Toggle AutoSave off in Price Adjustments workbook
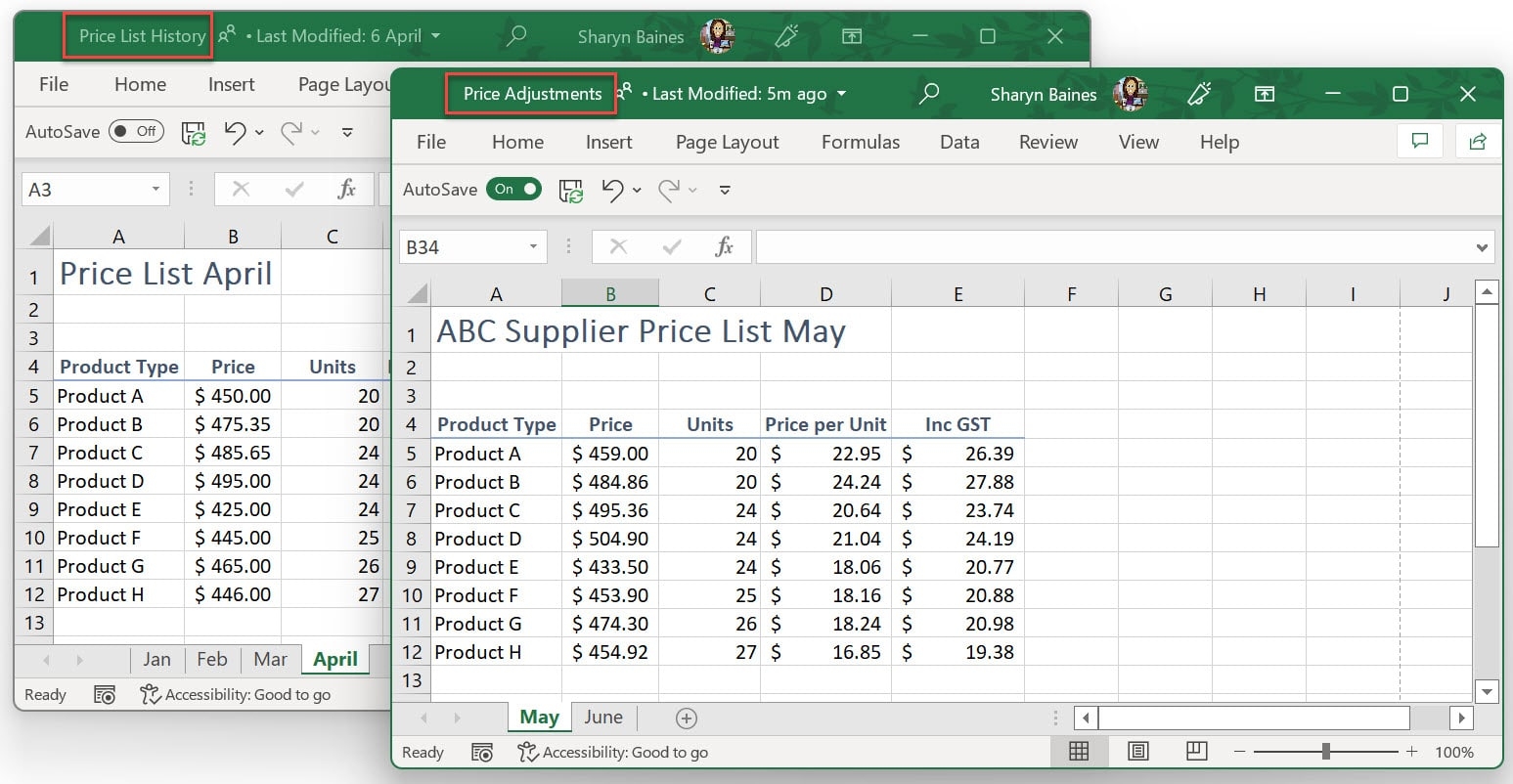Screen dimensions: 1513x784 click(x=514, y=189)
